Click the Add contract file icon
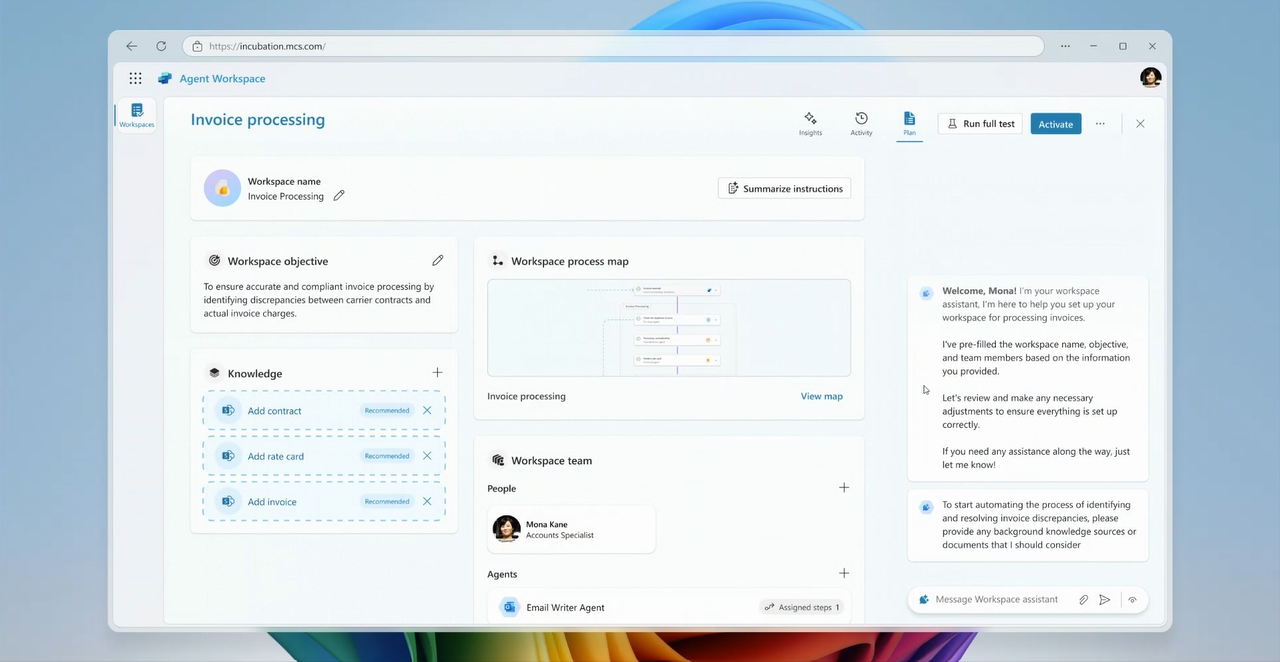This screenshot has width=1280, height=662. pyautogui.click(x=228, y=410)
